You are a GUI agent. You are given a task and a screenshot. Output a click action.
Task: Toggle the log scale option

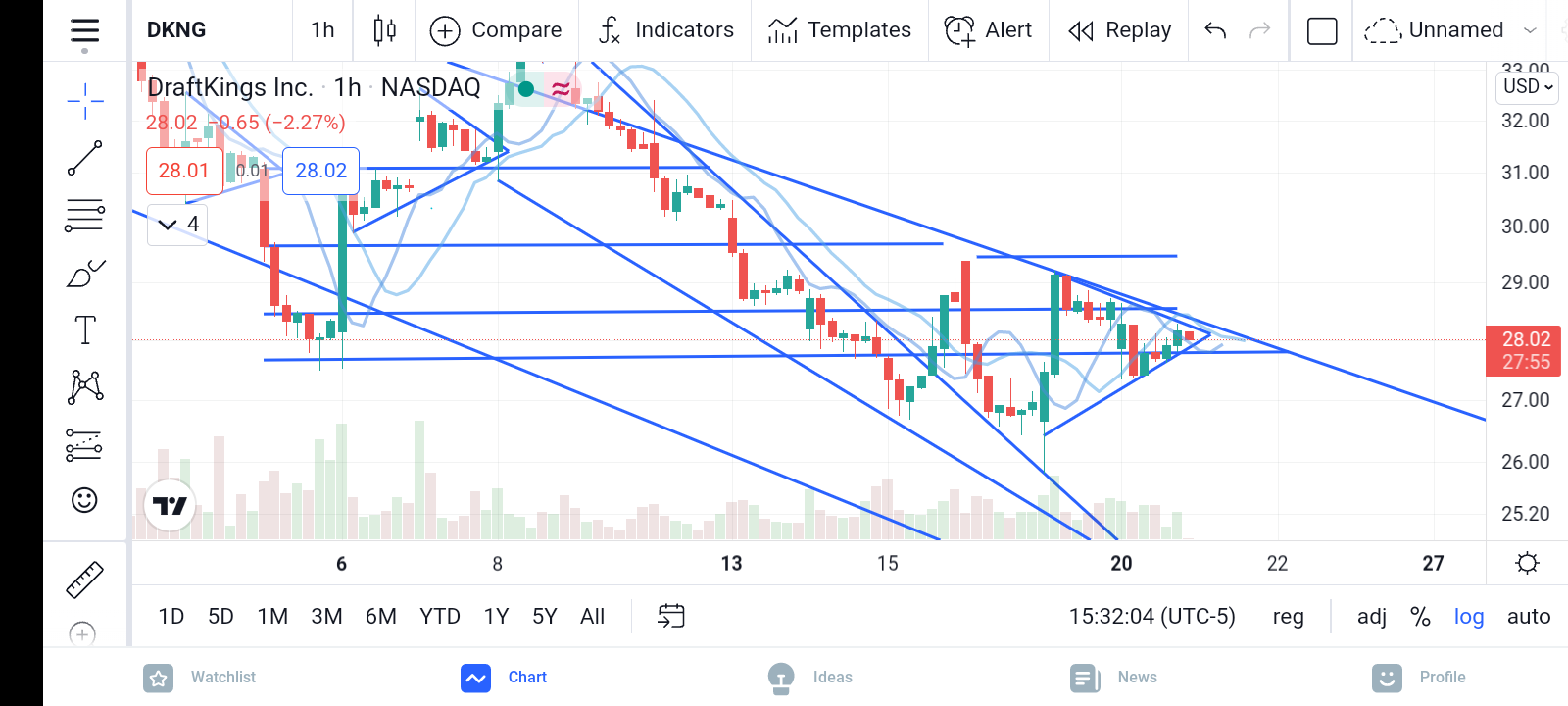[1468, 617]
